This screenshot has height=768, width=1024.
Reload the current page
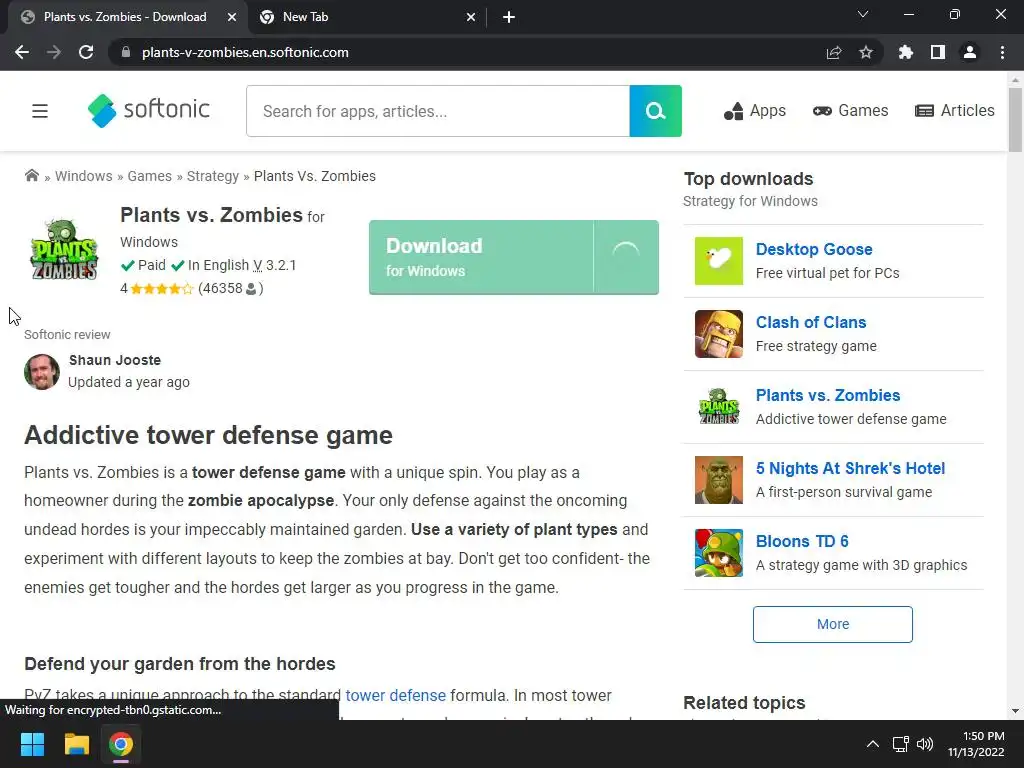point(86,52)
